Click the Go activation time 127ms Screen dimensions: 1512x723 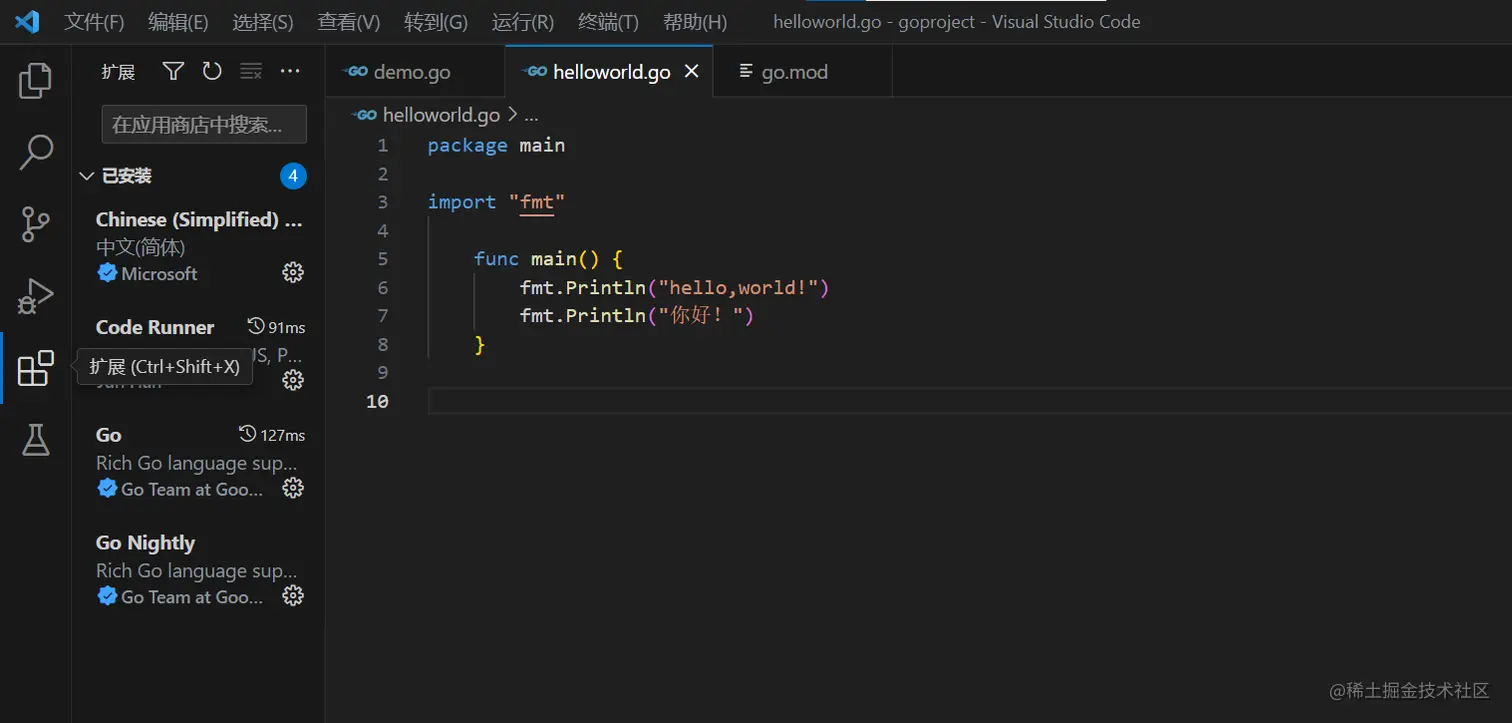coord(272,435)
